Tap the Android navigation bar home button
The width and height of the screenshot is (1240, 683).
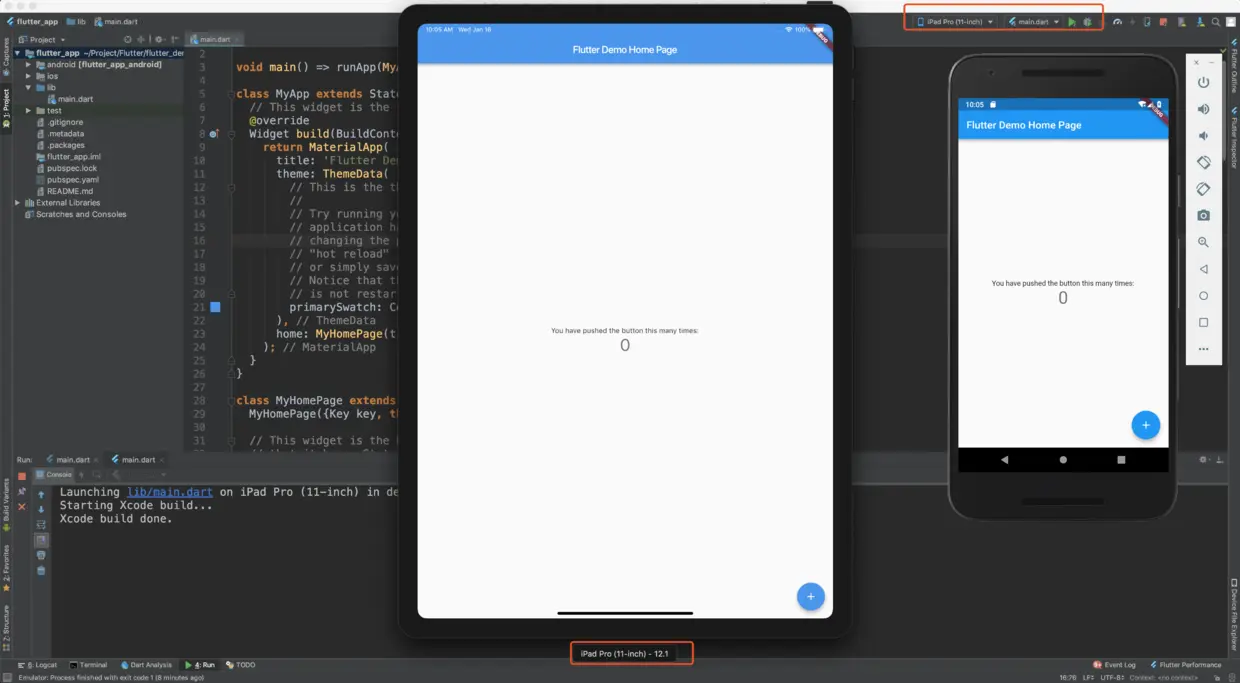coord(1063,460)
